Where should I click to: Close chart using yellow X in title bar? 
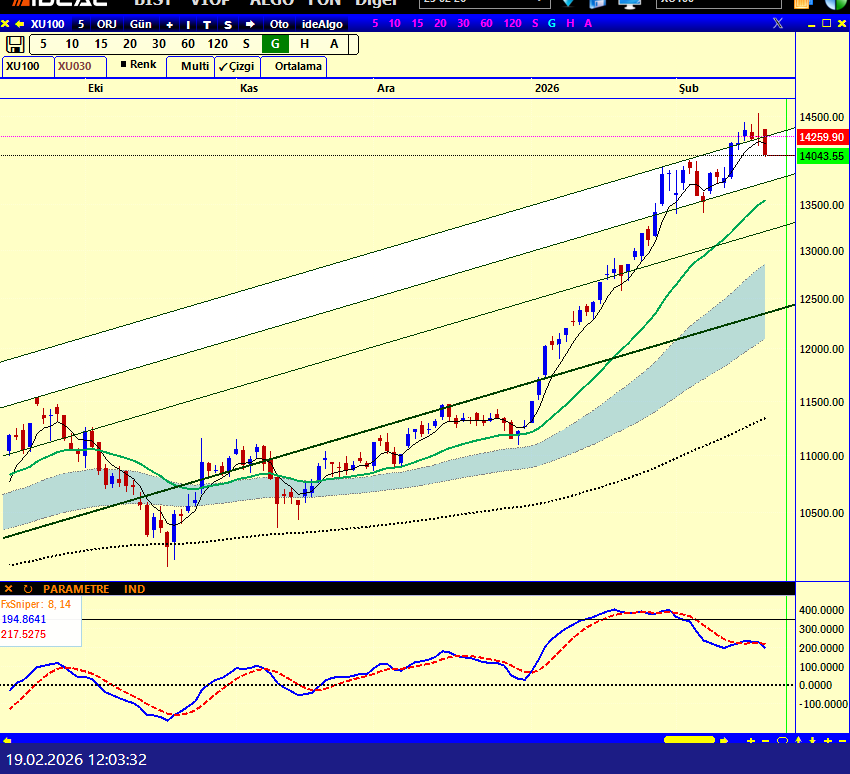pyautogui.click(x=5, y=24)
